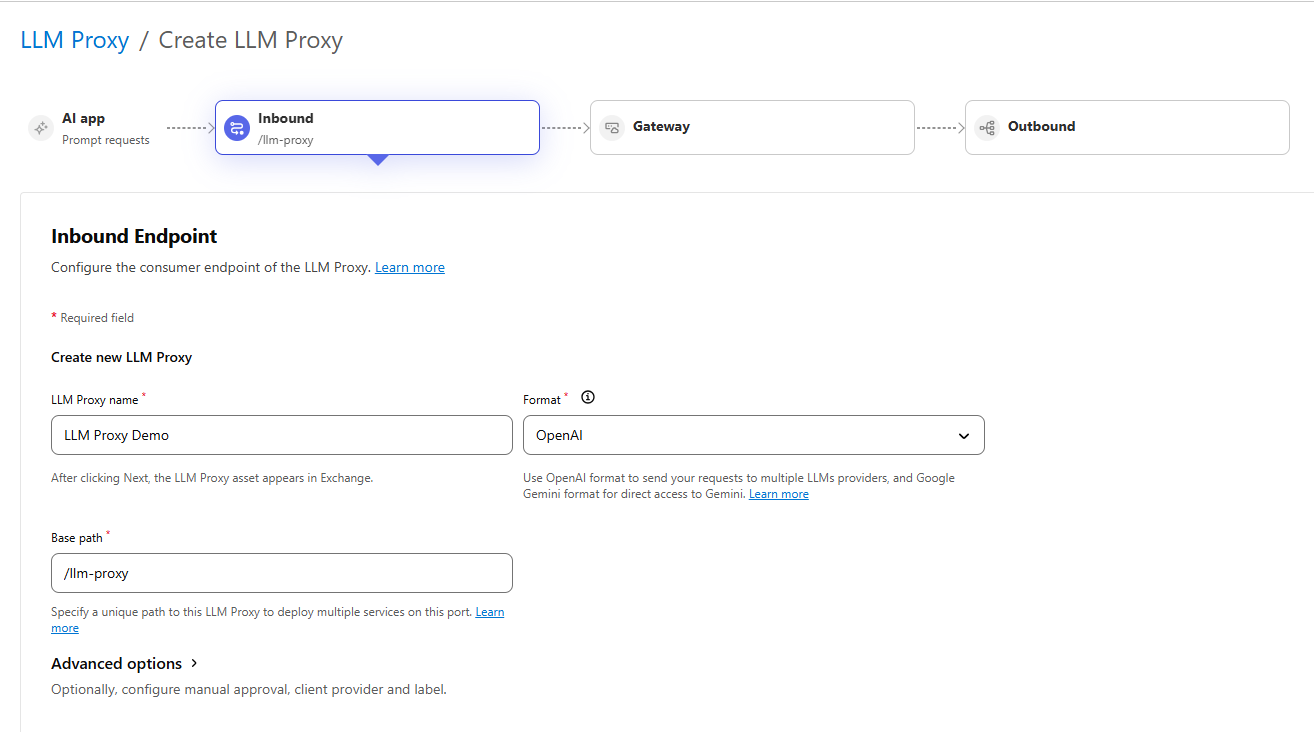
Task: Select the Gateway step card
Action: coord(752,127)
